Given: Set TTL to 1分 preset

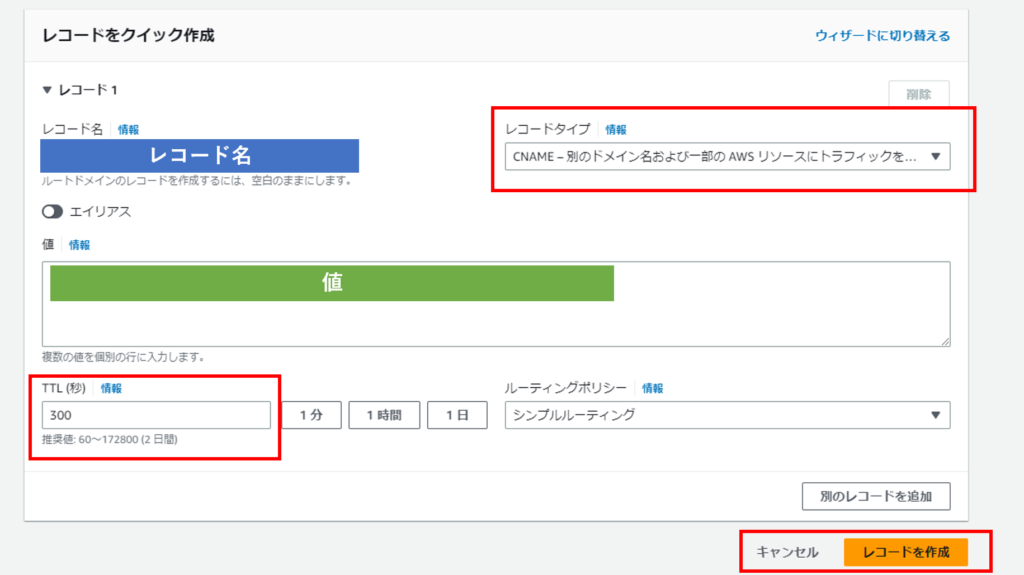Looking at the screenshot, I should pyautogui.click(x=311, y=415).
